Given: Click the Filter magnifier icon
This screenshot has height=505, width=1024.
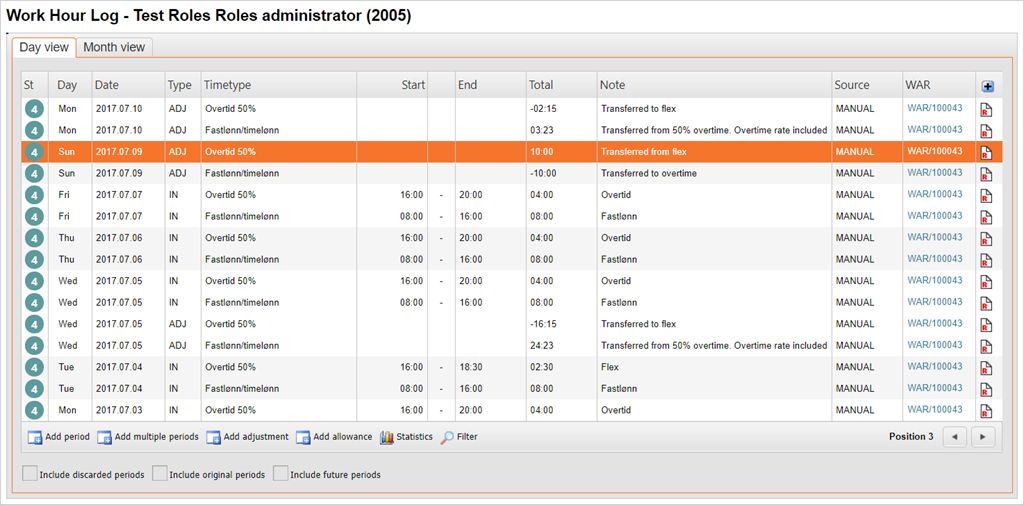Looking at the screenshot, I should tap(448, 437).
